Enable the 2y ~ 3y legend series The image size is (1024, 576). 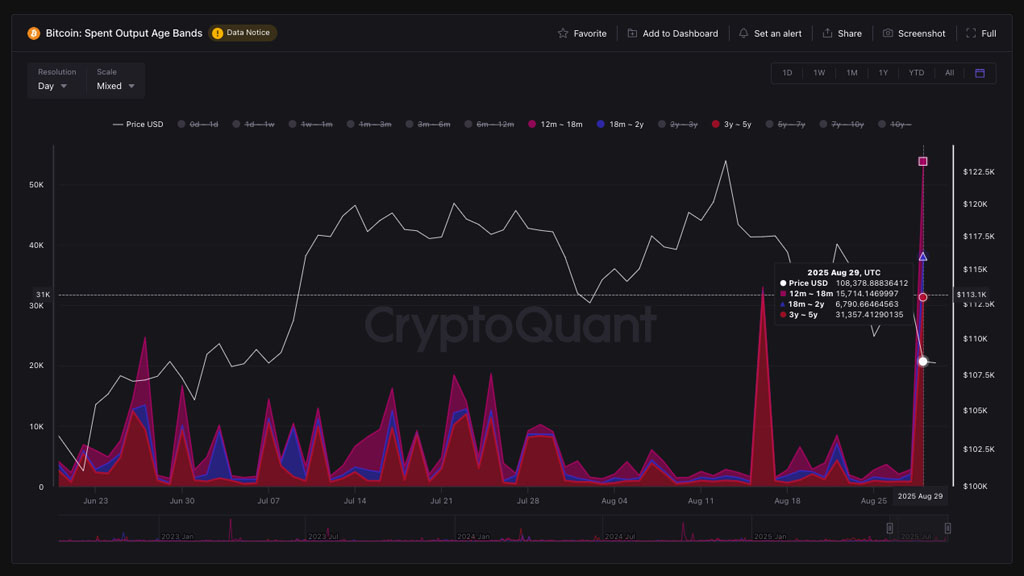coord(678,124)
